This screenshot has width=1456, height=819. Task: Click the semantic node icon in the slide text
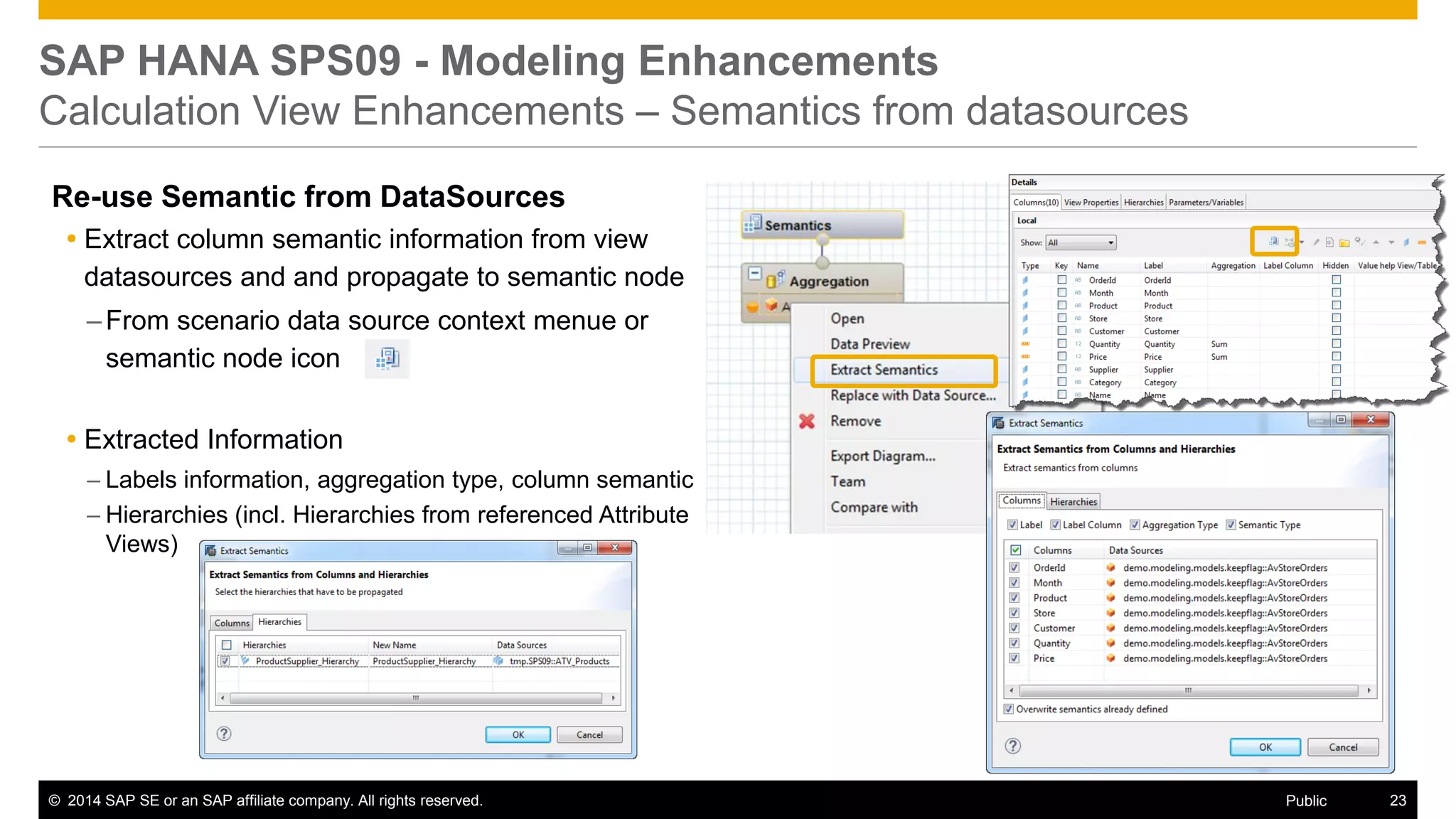pyautogui.click(x=387, y=358)
